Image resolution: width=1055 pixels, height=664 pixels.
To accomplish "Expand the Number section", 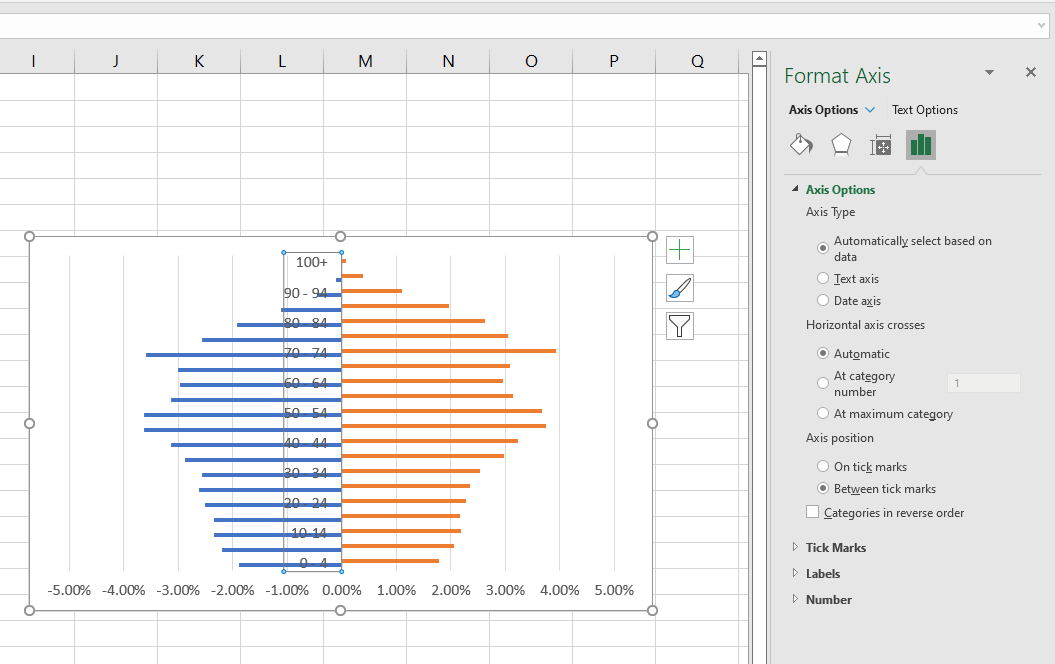I will pyautogui.click(x=826, y=599).
